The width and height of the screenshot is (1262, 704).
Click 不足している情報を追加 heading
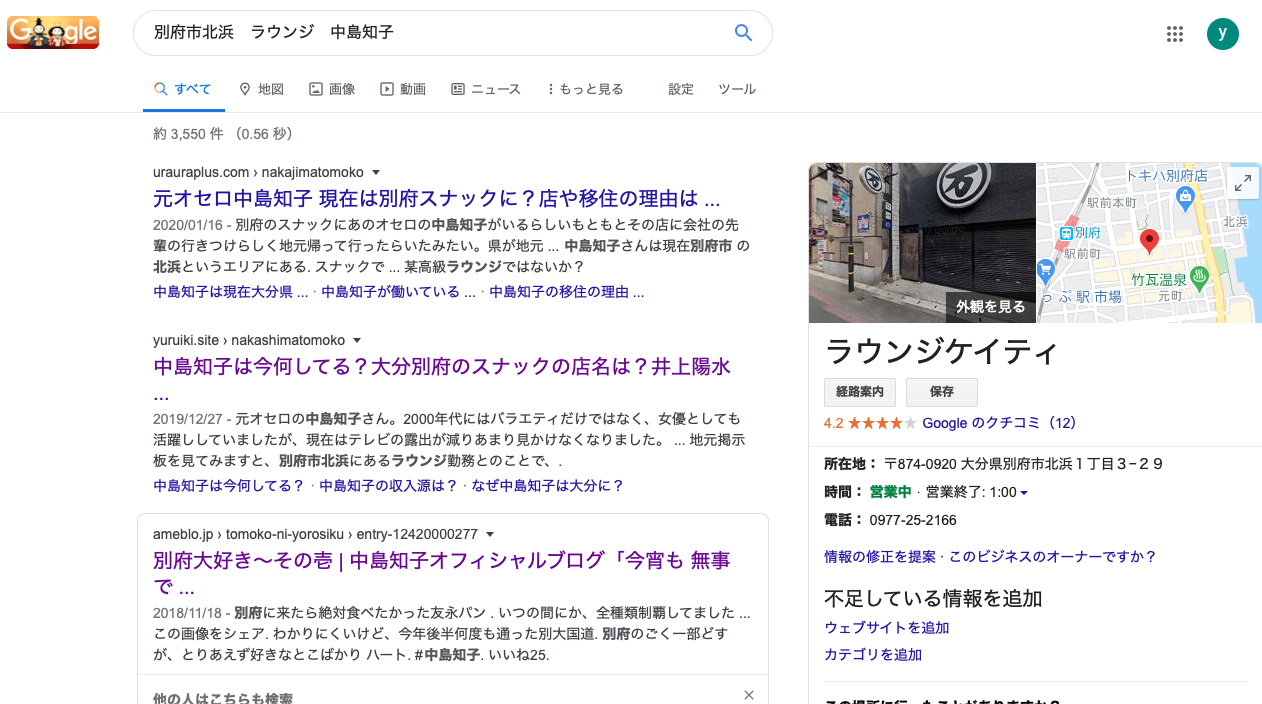(933, 599)
